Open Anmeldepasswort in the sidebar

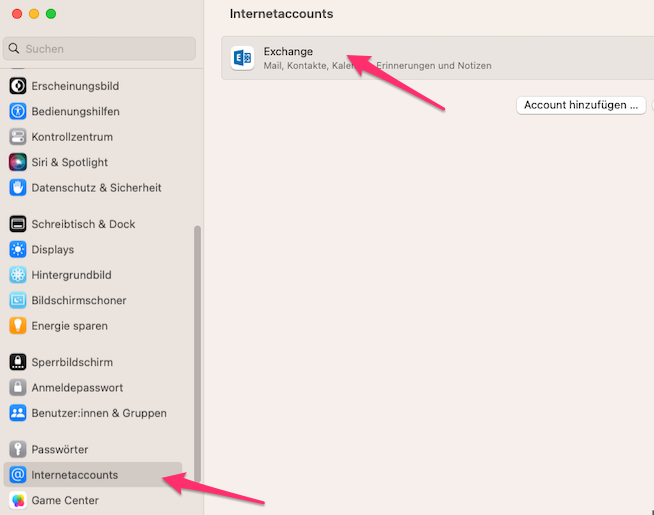pyautogui.click(x=77, y=387)
